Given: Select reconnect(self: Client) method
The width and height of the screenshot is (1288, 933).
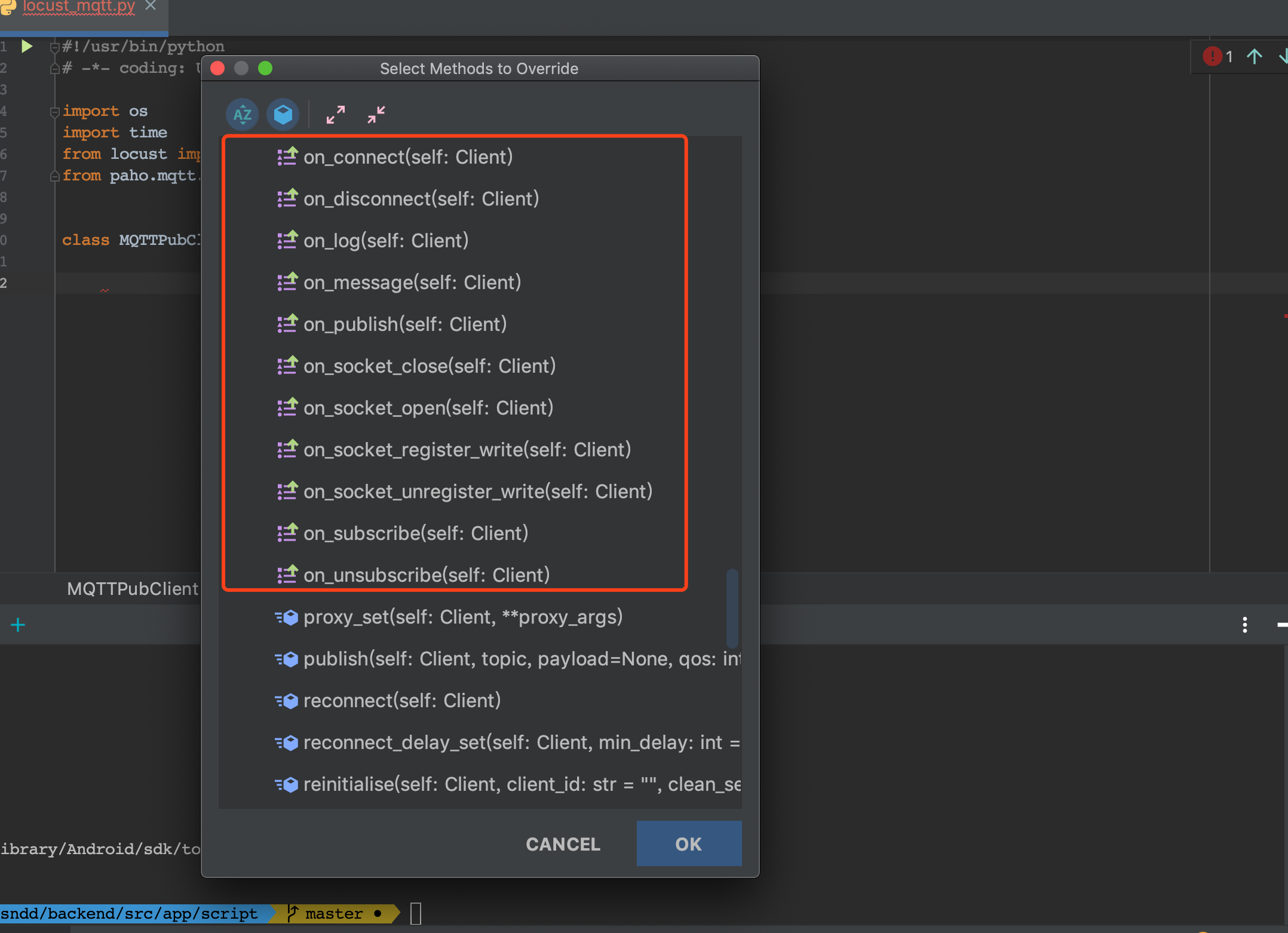Looking at the screenshot, I should [402, 700].
